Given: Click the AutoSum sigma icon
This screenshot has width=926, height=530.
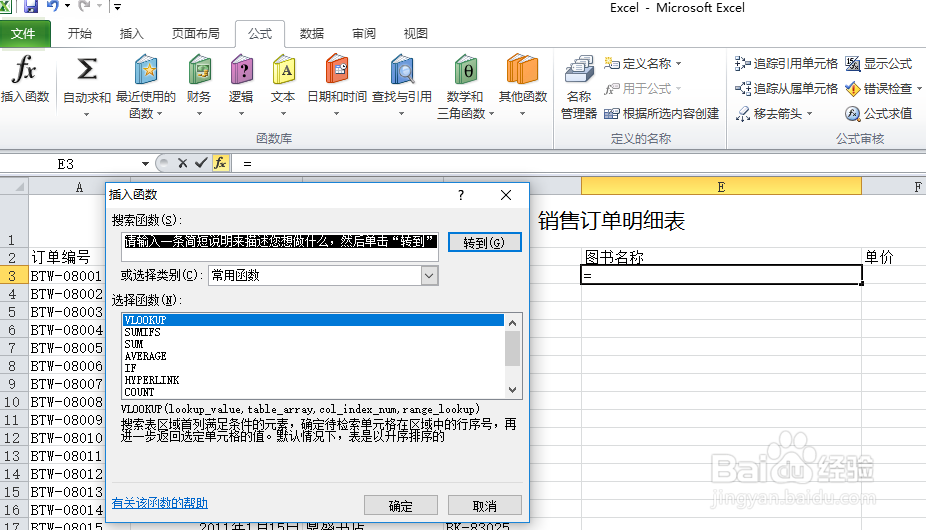Looking at the screenshot, I should [87, 70].
